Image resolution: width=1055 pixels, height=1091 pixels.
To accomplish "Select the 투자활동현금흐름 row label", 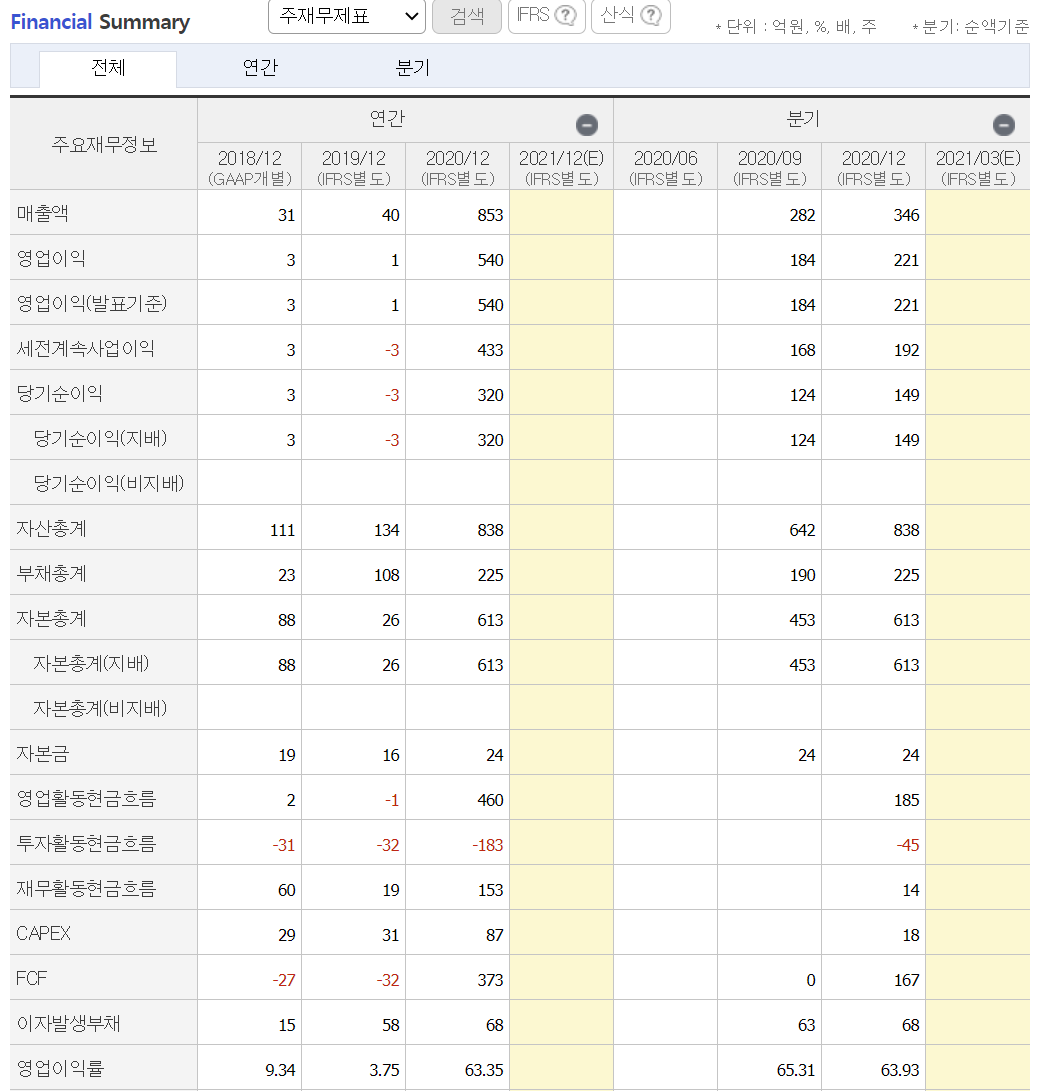I will pos(86,844).
